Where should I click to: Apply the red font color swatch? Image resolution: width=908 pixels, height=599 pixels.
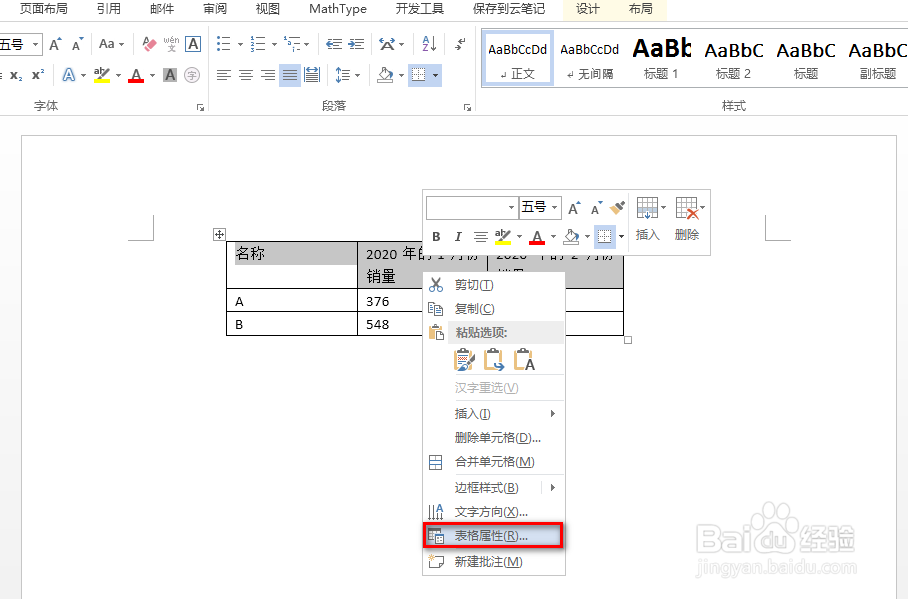136,76
